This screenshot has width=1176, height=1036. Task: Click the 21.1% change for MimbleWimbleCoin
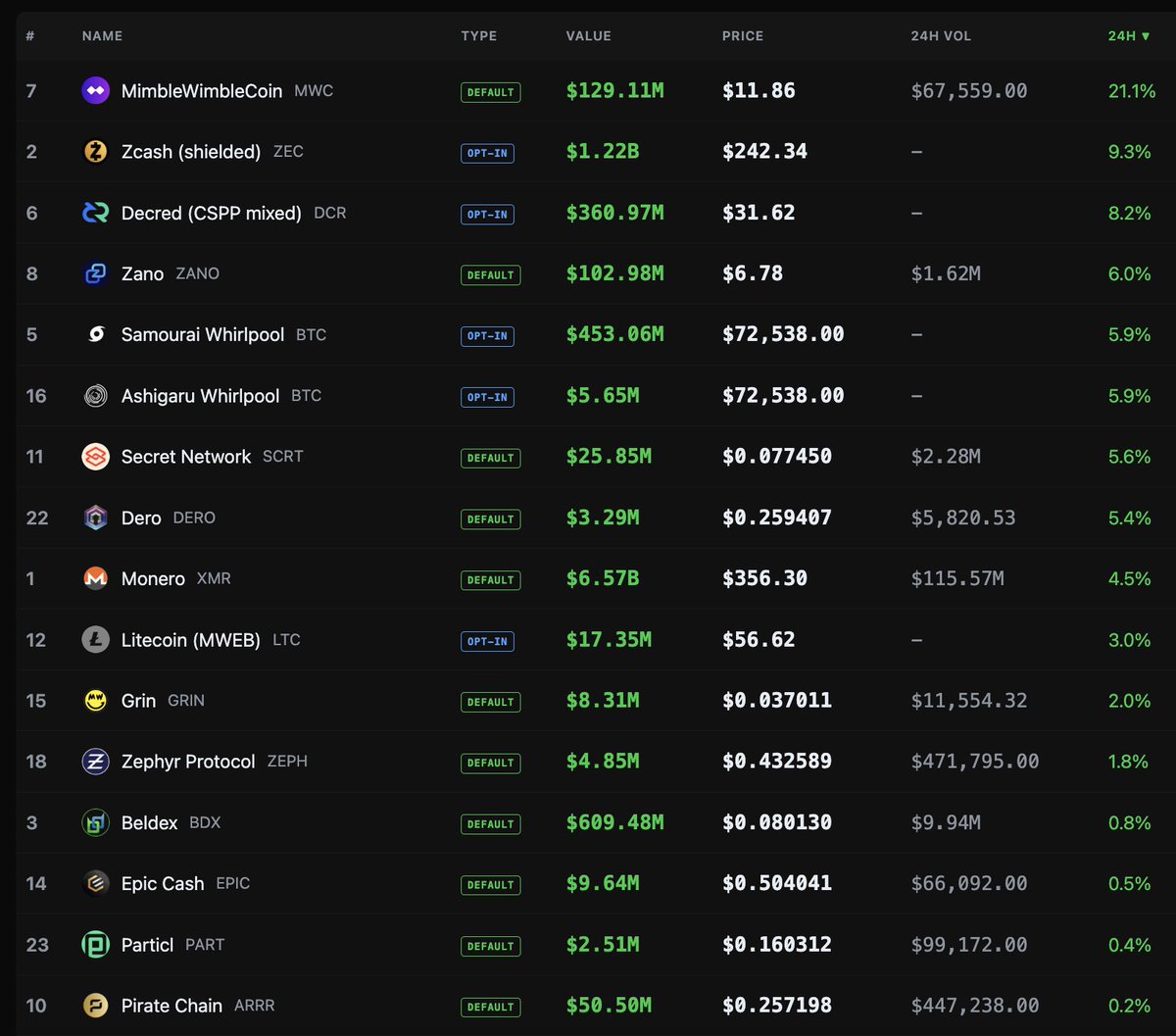coord(1132,91)
